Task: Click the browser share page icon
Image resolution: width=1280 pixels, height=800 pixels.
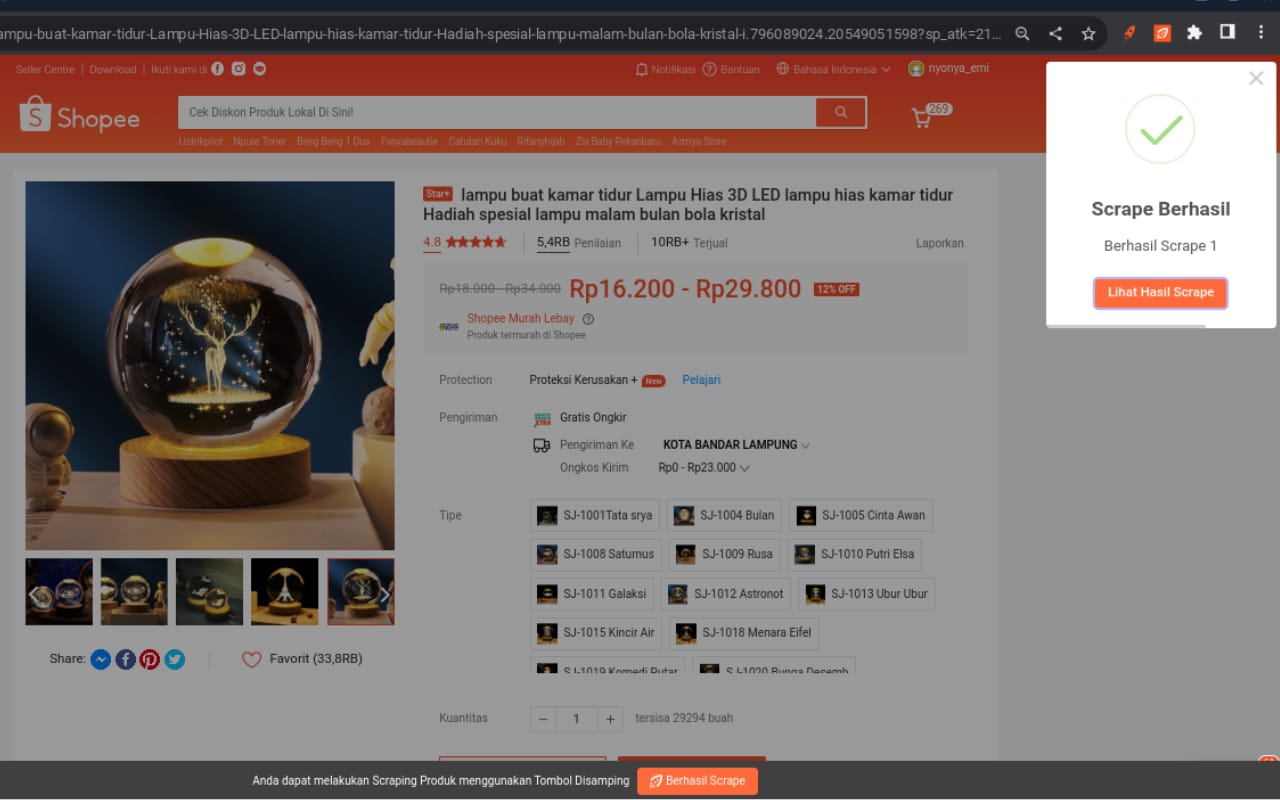Action: click(x=1055, y=33)
